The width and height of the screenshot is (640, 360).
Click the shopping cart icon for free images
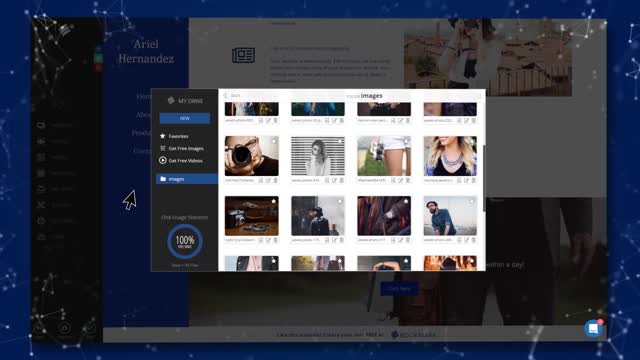click(162, 148)
